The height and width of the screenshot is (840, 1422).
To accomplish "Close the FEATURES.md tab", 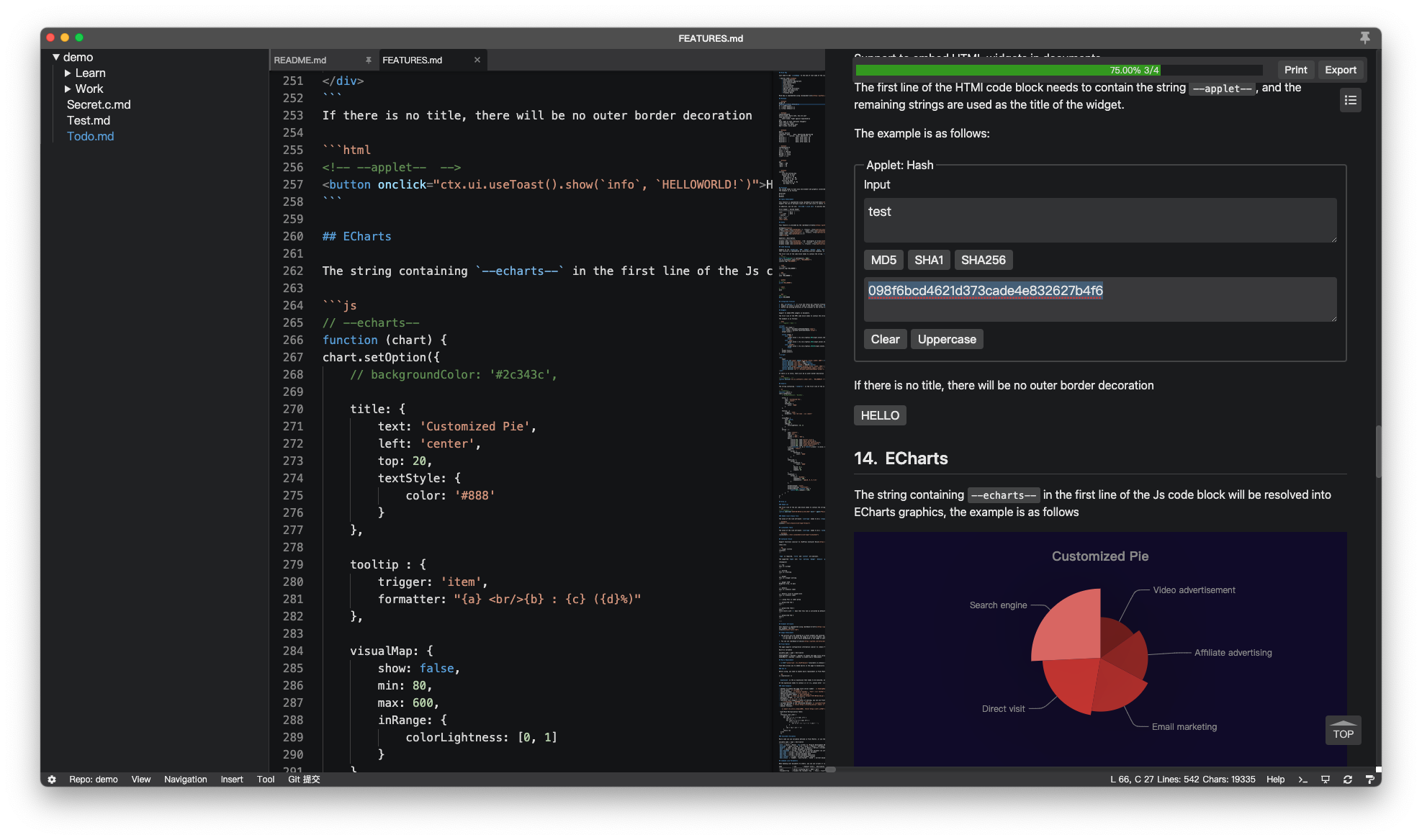I will click(x=477, y=60).
